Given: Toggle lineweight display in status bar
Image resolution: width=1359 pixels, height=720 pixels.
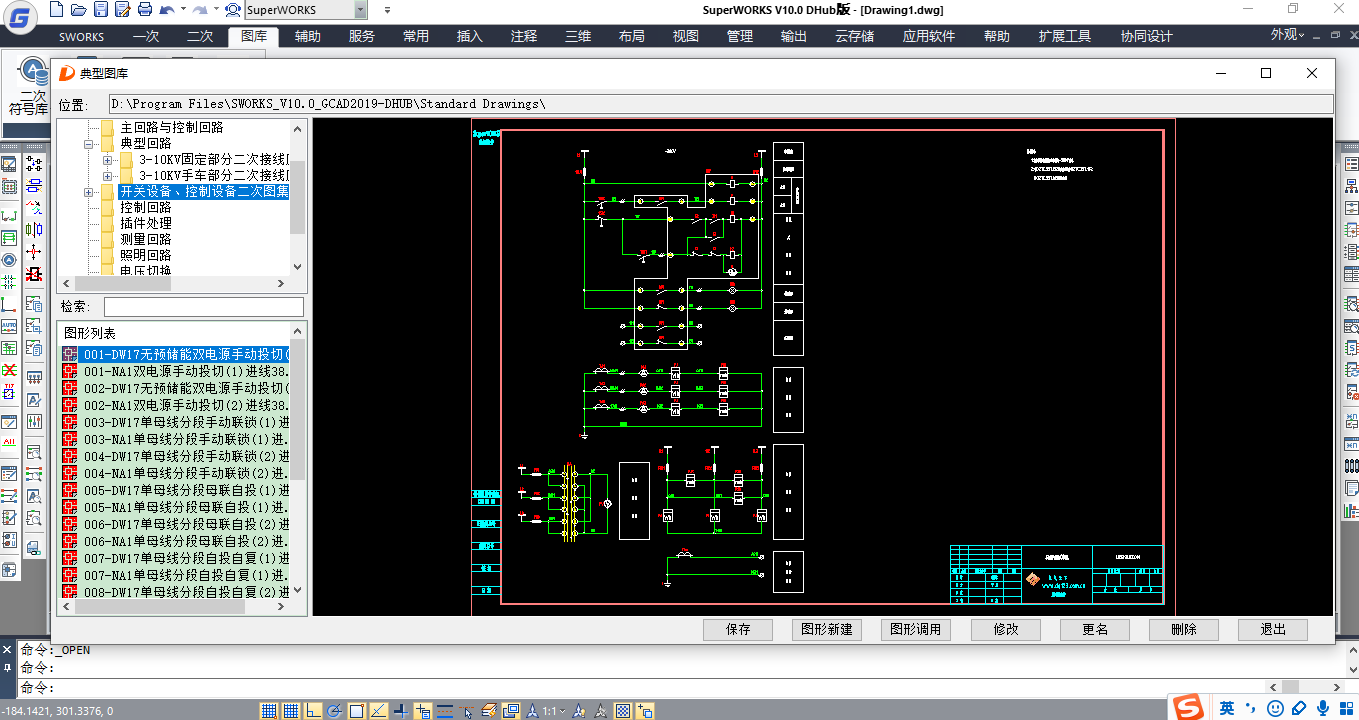Looking at the screenshot, I should pos(445,711).
